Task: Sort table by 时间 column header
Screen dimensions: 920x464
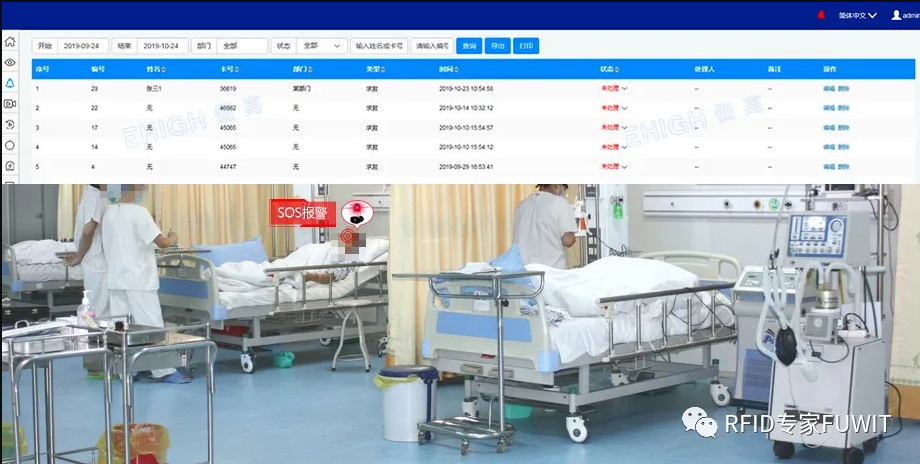Action: (x=448, y=69)
